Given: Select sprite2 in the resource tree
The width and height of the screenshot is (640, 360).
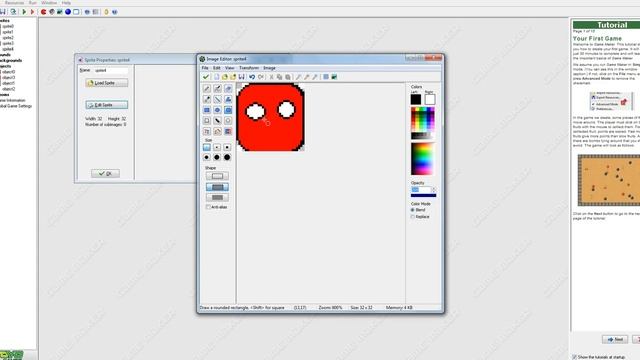Looking at the screenshot, I should (8, 38).
